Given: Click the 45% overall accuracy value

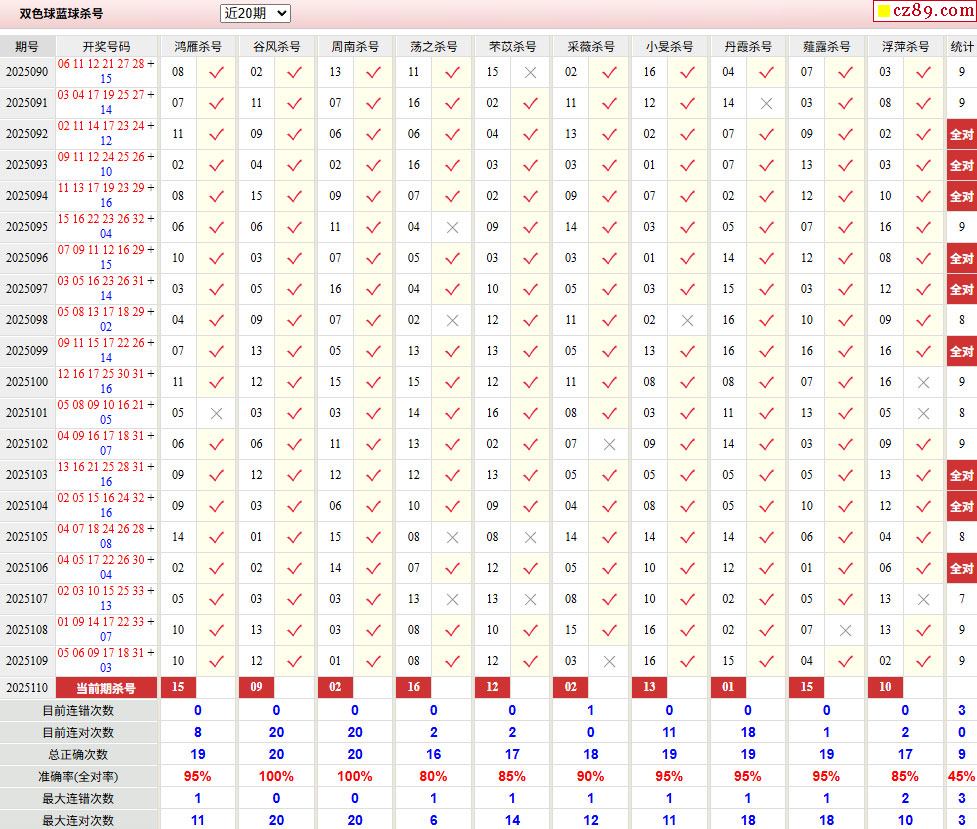Looking at the screenshot, I should click(961, 777).
